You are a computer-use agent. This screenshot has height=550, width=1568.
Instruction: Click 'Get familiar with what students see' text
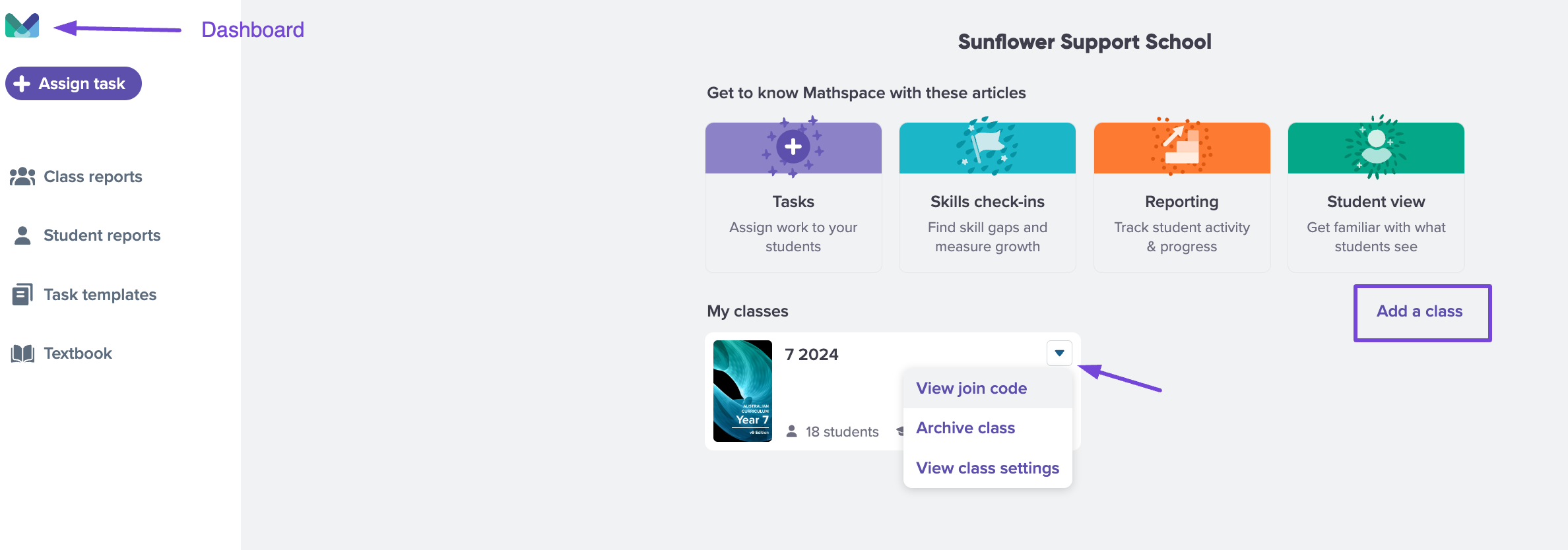tap(1376, 237)
